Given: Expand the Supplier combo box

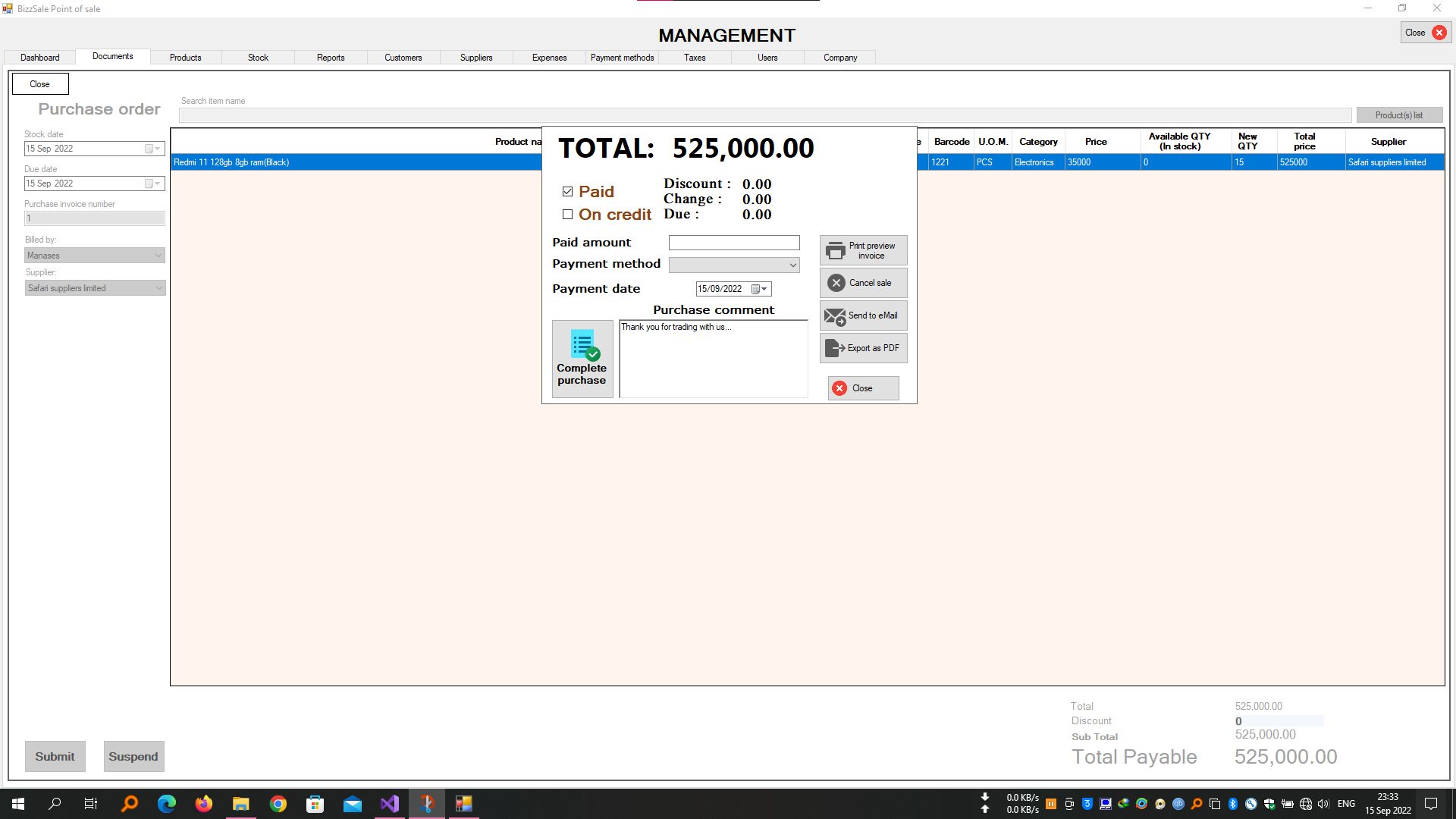Looking at the screenshot, I should 158,288.
